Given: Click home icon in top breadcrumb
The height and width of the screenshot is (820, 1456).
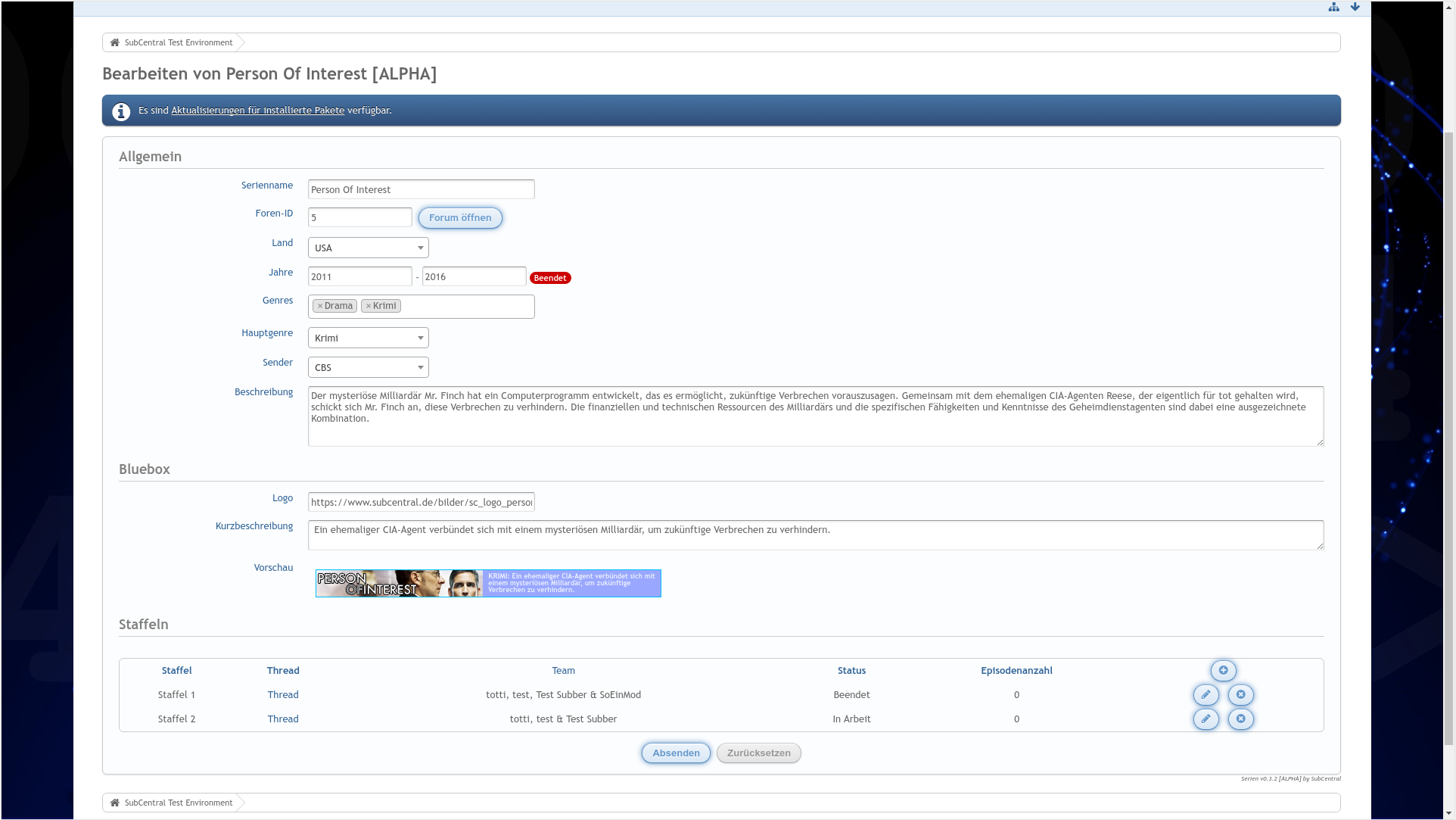Looking at the screenshot, I should (x=115, y=42).
